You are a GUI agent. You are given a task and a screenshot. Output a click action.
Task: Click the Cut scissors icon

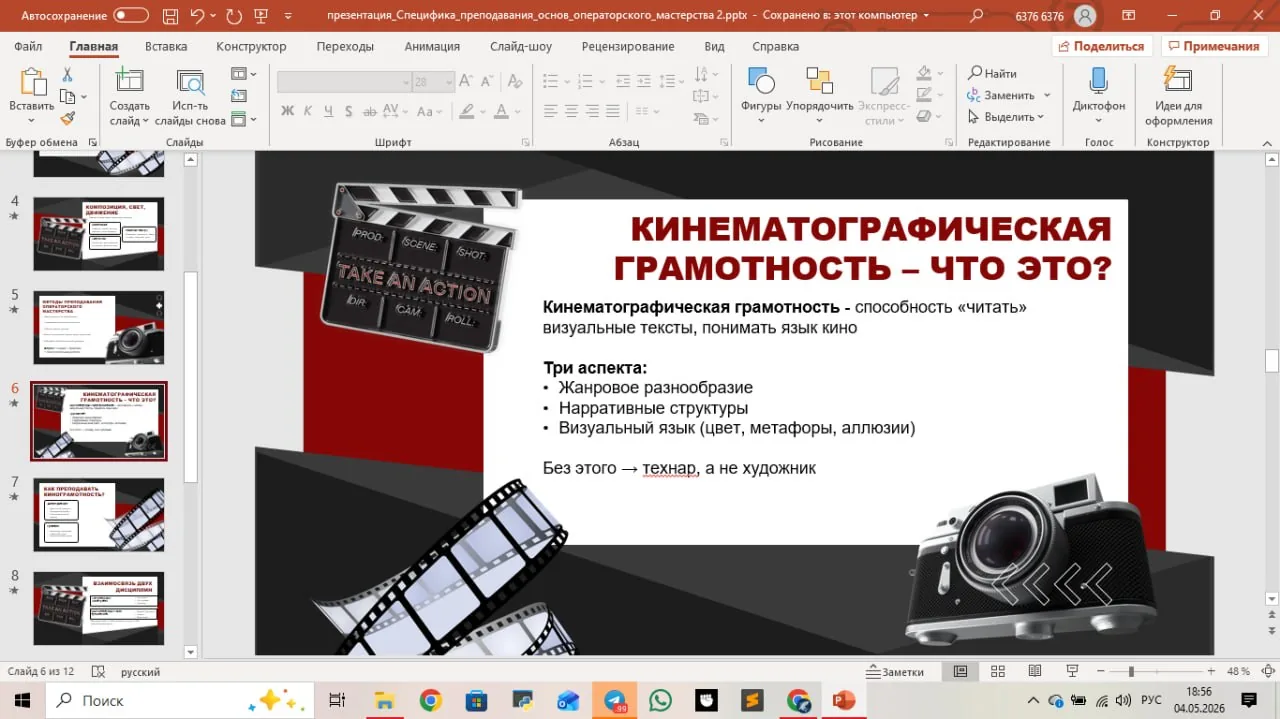tap(67, 75)
